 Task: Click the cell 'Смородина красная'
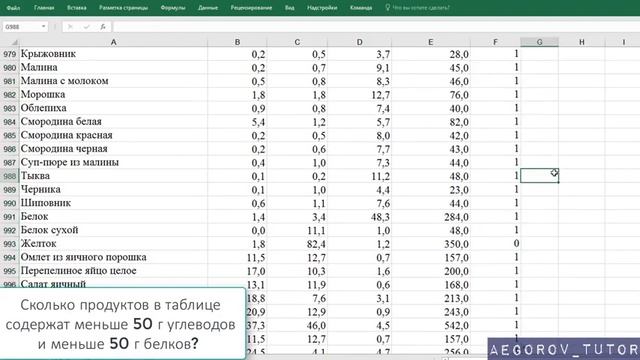(113, 135)
